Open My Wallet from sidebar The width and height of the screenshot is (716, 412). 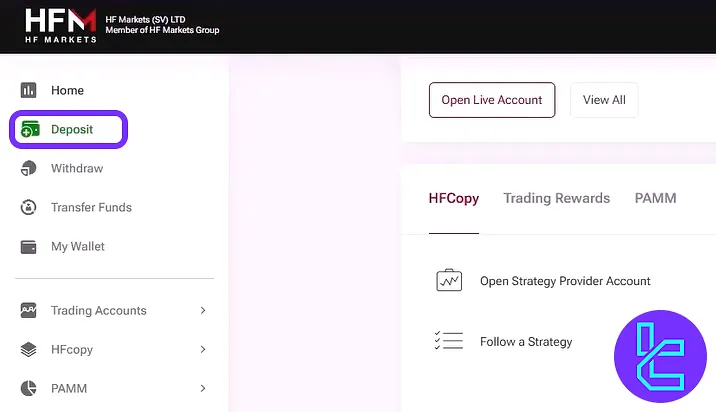(78, 247)
